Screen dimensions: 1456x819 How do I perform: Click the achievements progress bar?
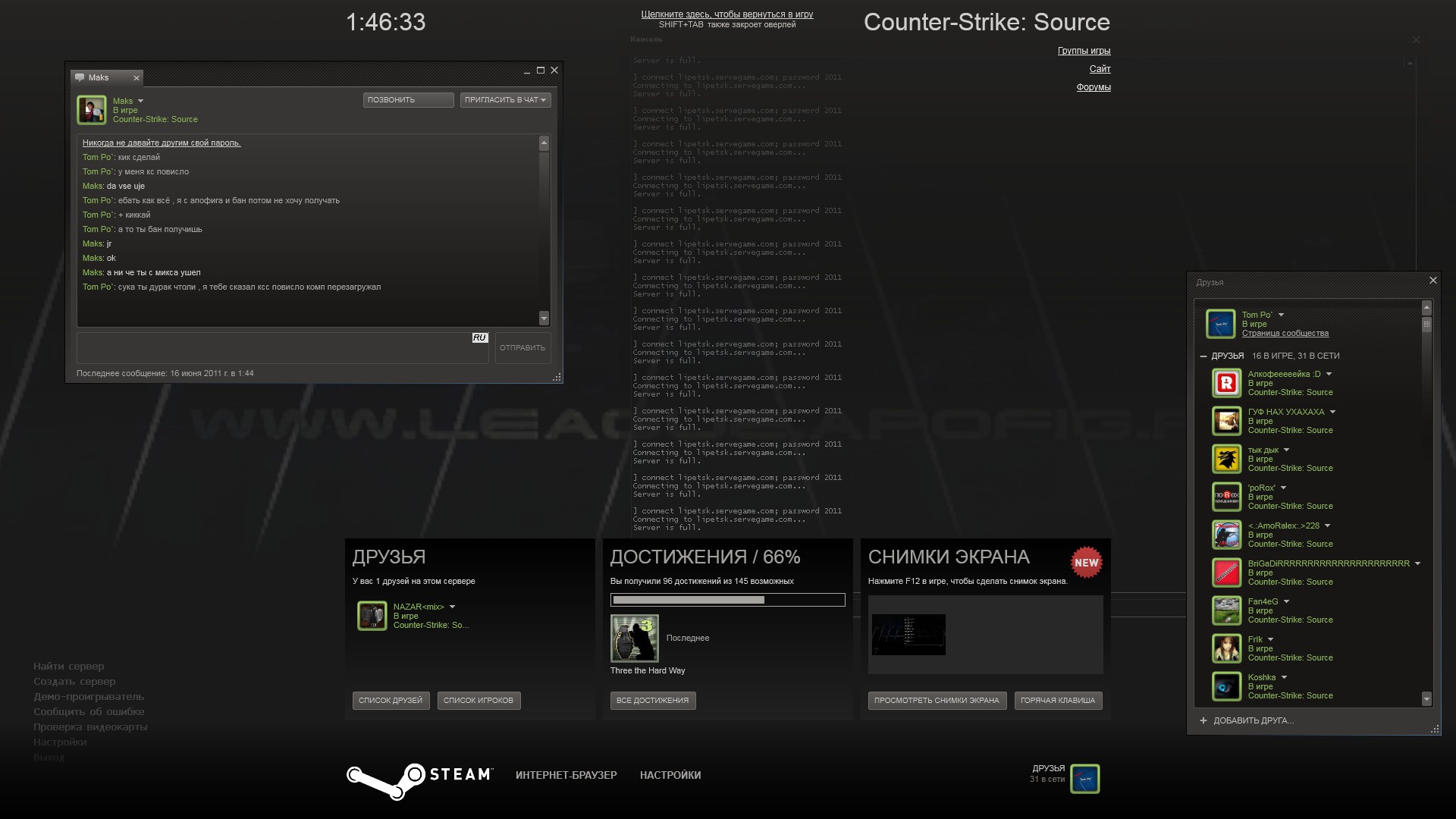click(x=728, y=600)
